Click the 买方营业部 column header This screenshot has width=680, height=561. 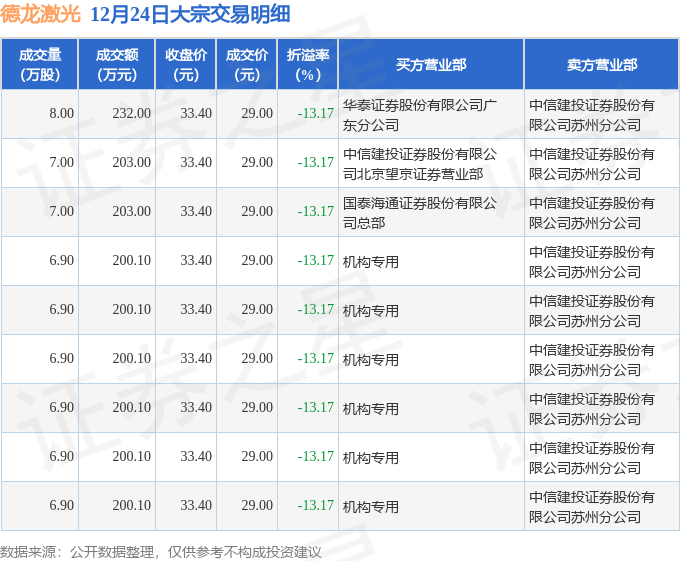431,65
